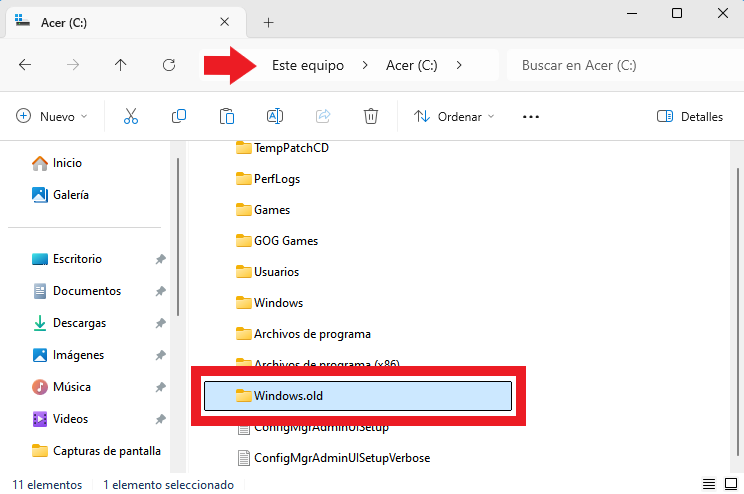Click the Buscar en Acer (C:) search box
The height and width of the screenshot is (494, 744).
[625, 65]
